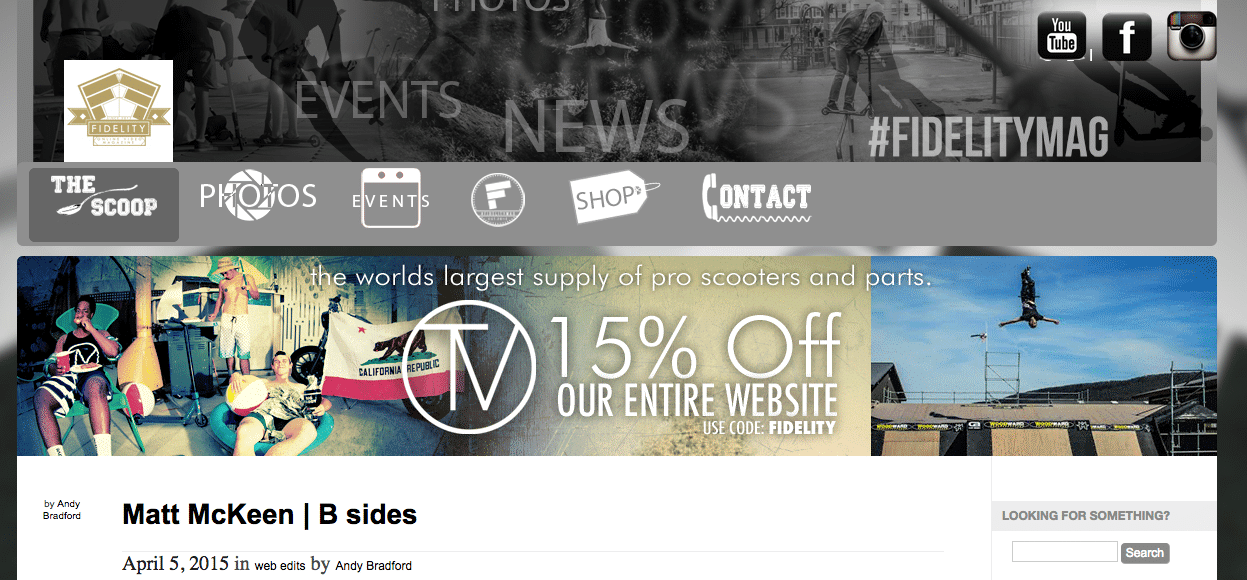Open the Facebook social icon
Screen dimensions: 1247x580
tap(1127, 37)
